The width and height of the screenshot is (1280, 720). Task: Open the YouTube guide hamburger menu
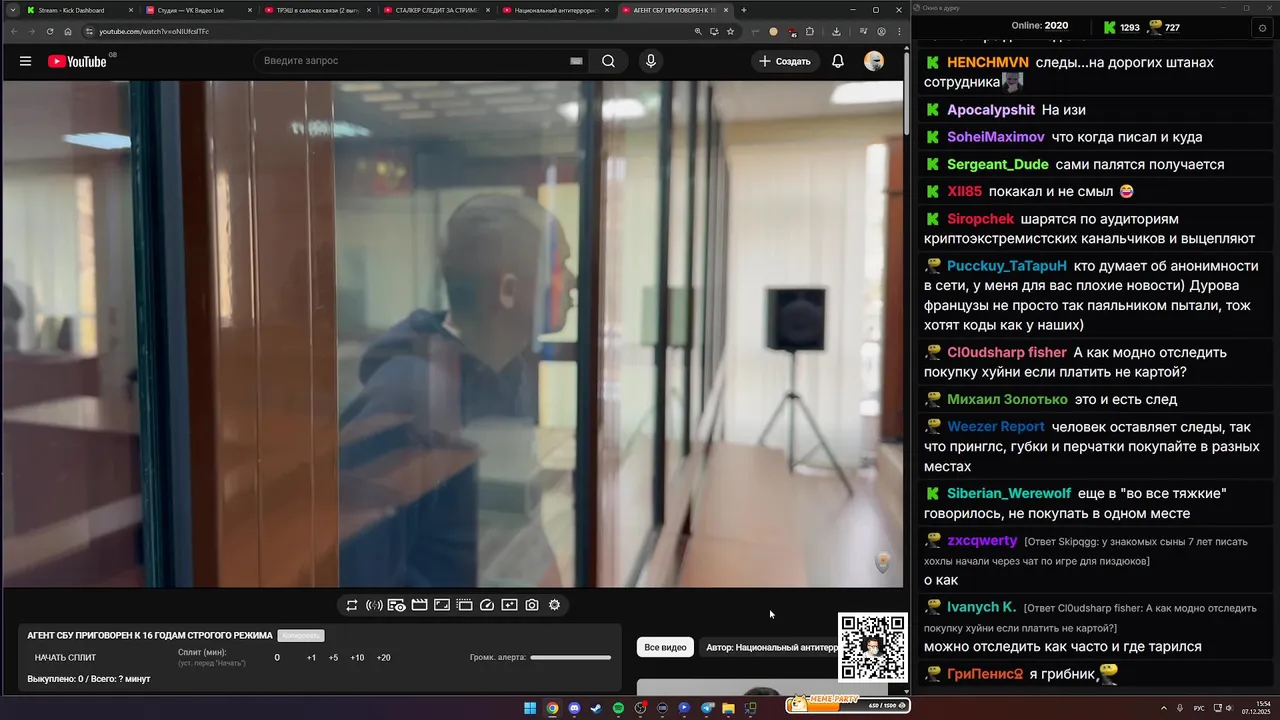pos(25,61)
